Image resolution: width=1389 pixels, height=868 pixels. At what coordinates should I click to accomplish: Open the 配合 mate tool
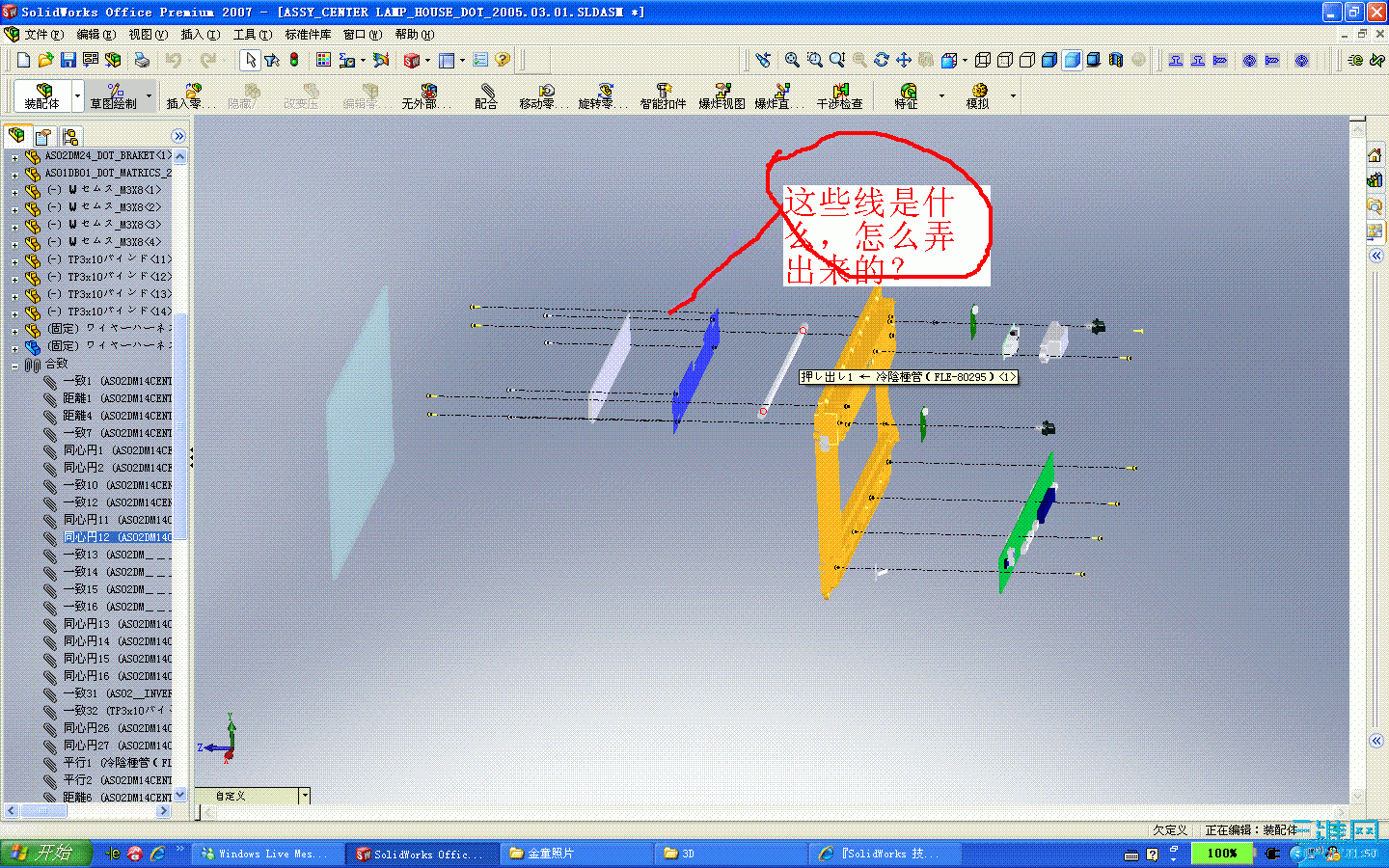point(485,96)
